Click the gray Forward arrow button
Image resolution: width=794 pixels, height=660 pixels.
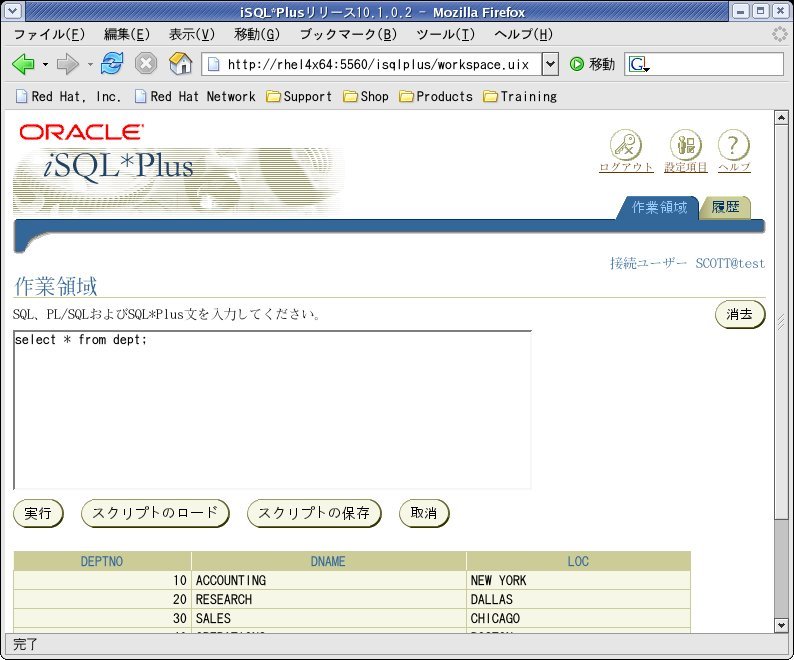pos(67,64)
